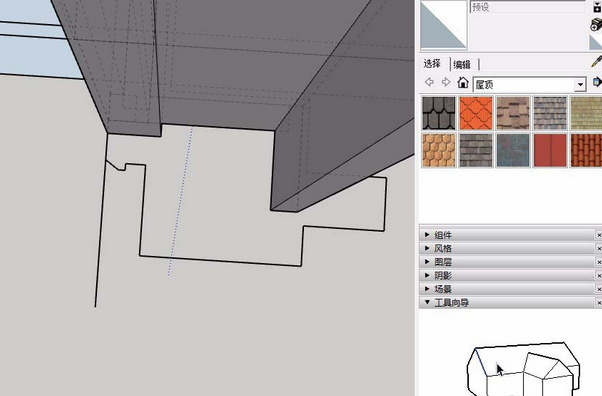
Task: Go to home materials in model icon
Action: (x=463, y=82)
